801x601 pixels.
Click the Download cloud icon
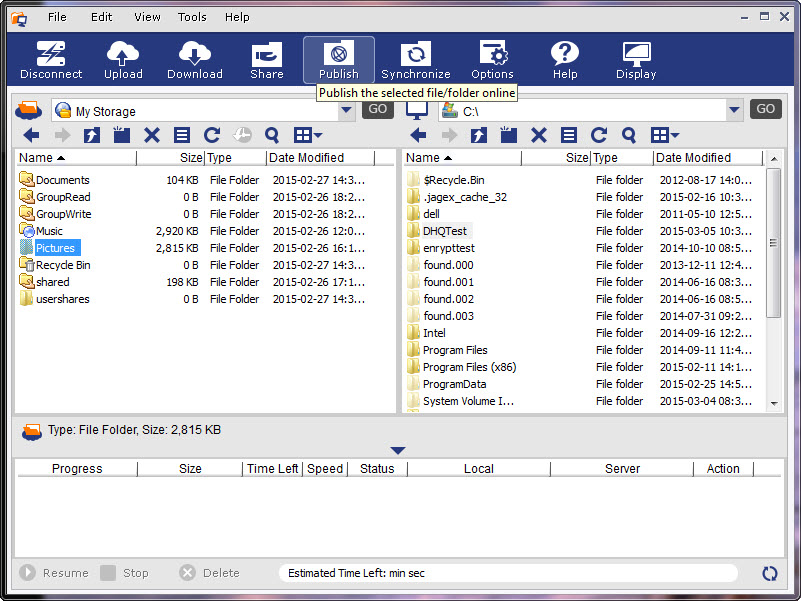click(x=195, y=60)
